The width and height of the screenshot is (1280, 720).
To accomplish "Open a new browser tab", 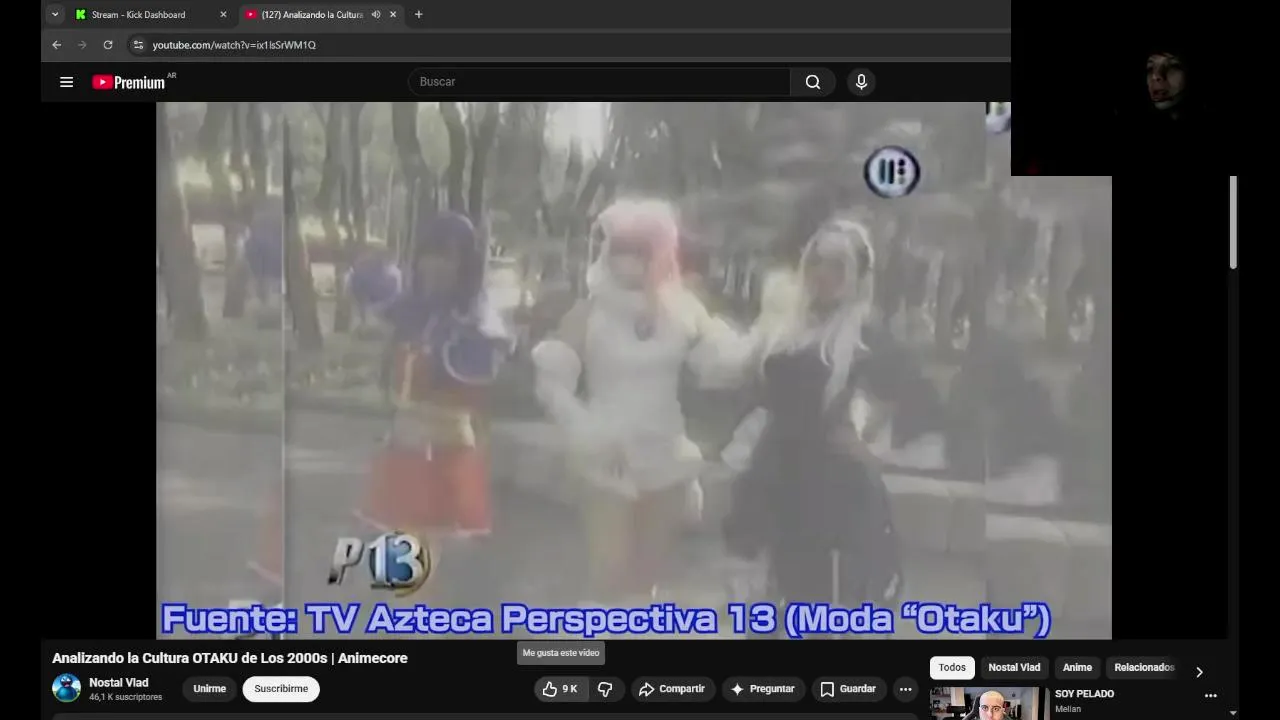I will [418, 15].
